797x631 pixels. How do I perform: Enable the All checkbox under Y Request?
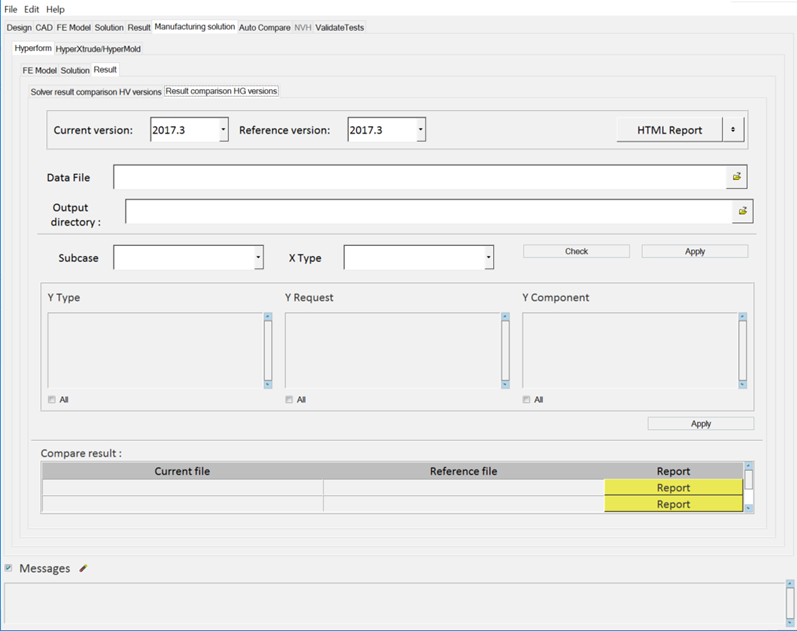tap(289, 400)
